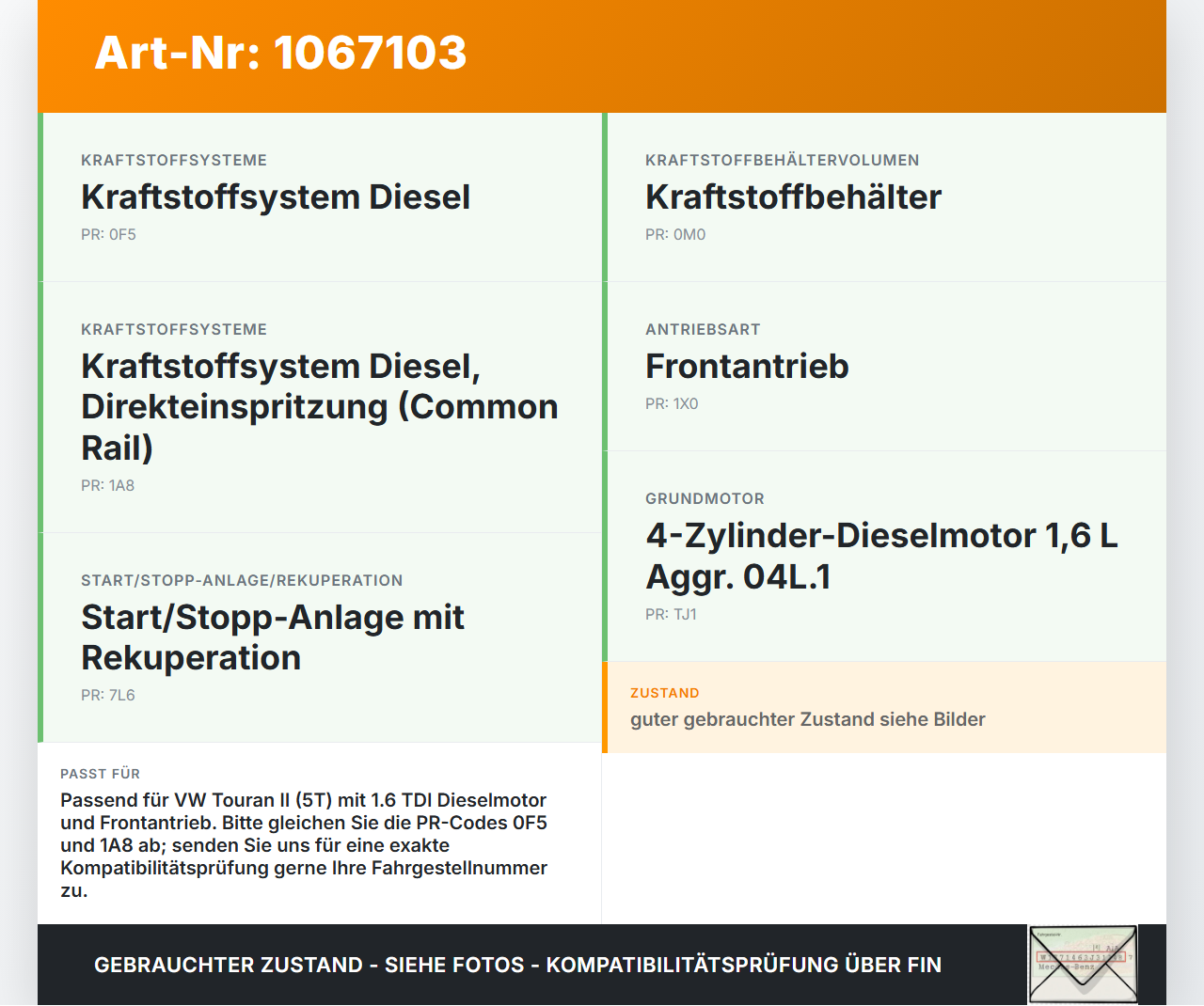Click the Kraftstoffsystem Diesel title

tap(276, 196)
